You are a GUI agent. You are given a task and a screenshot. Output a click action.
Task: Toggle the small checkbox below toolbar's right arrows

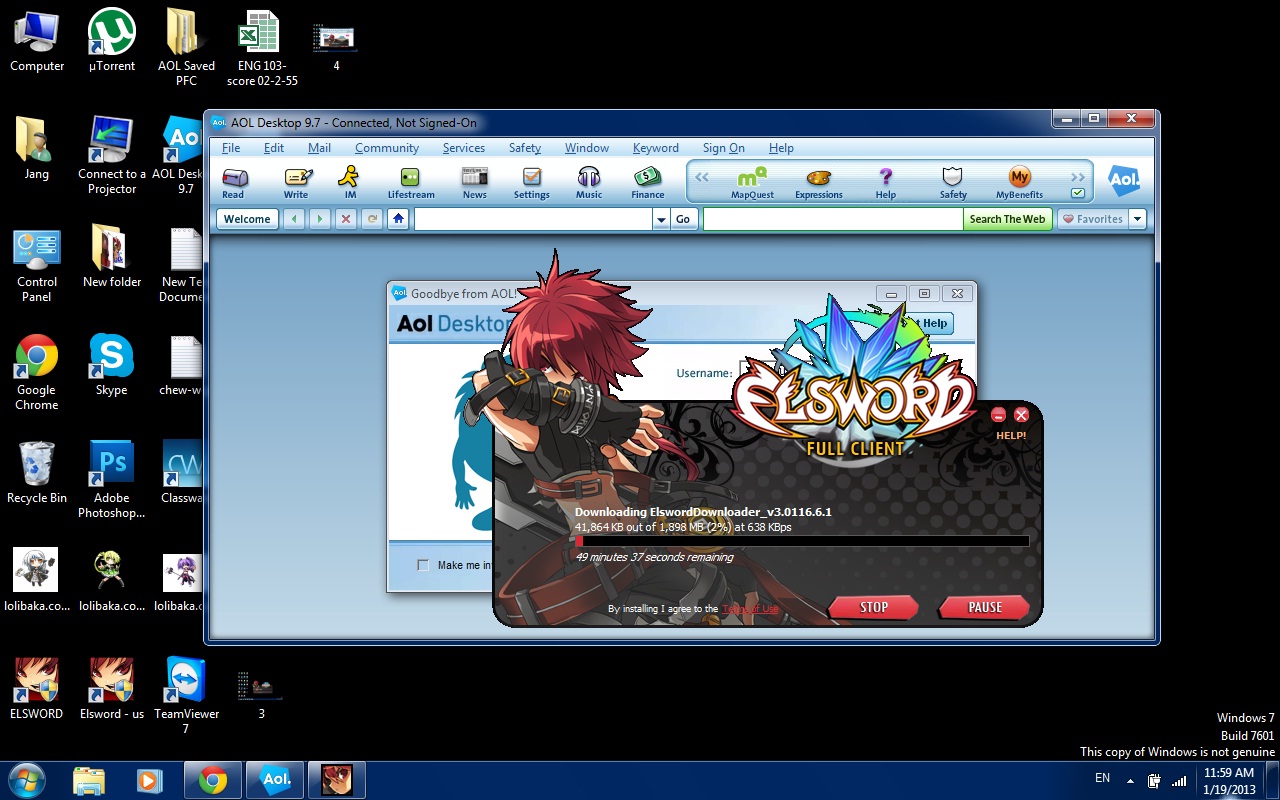pyautogui.click(x=1077, y=193)
